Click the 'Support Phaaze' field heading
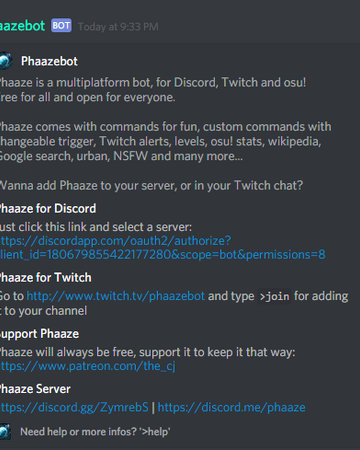 click(39, 334)
